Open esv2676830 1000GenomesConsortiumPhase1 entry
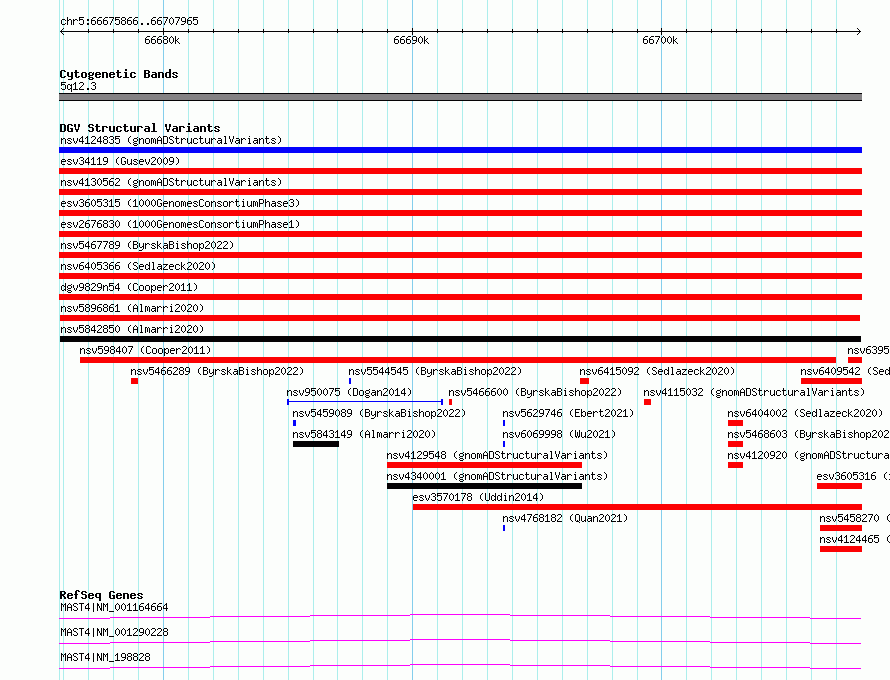The height and width of the screenshot is (680, 890). (180, 224)
